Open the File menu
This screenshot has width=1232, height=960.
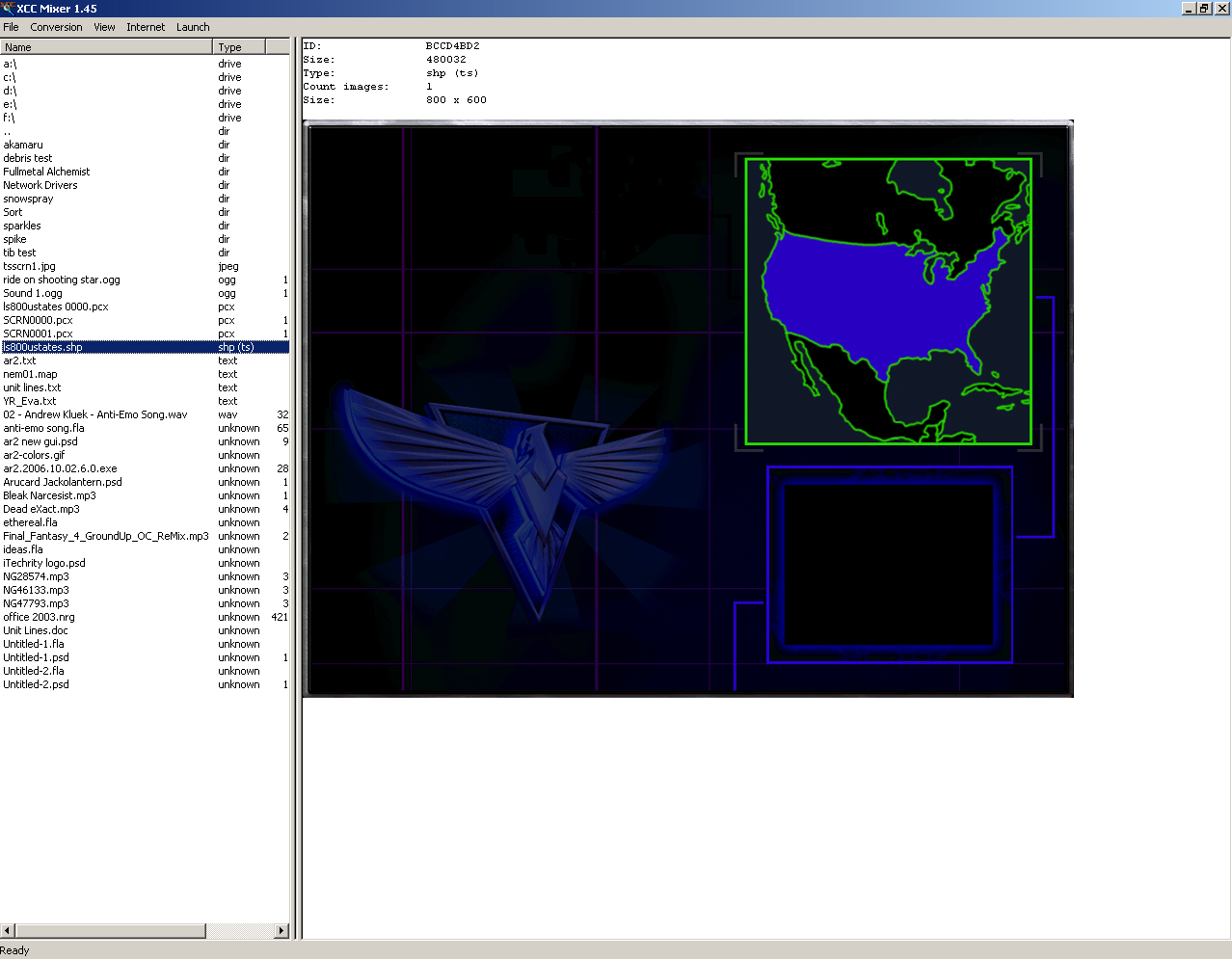11,27
